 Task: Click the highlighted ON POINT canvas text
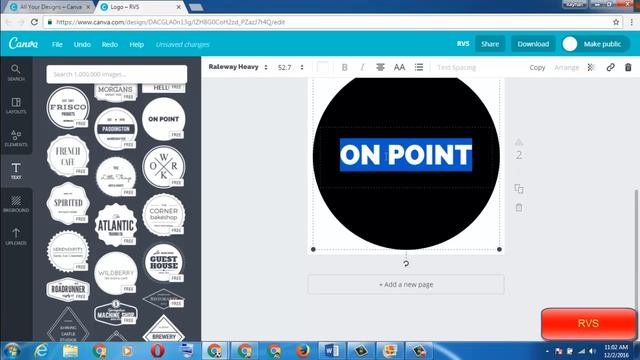406,155
